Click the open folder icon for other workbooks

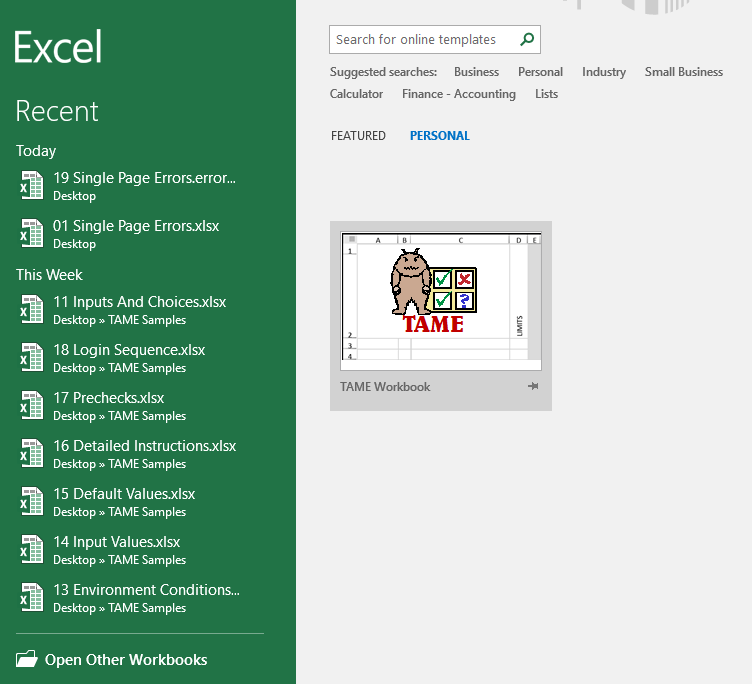tap(27, 659)
